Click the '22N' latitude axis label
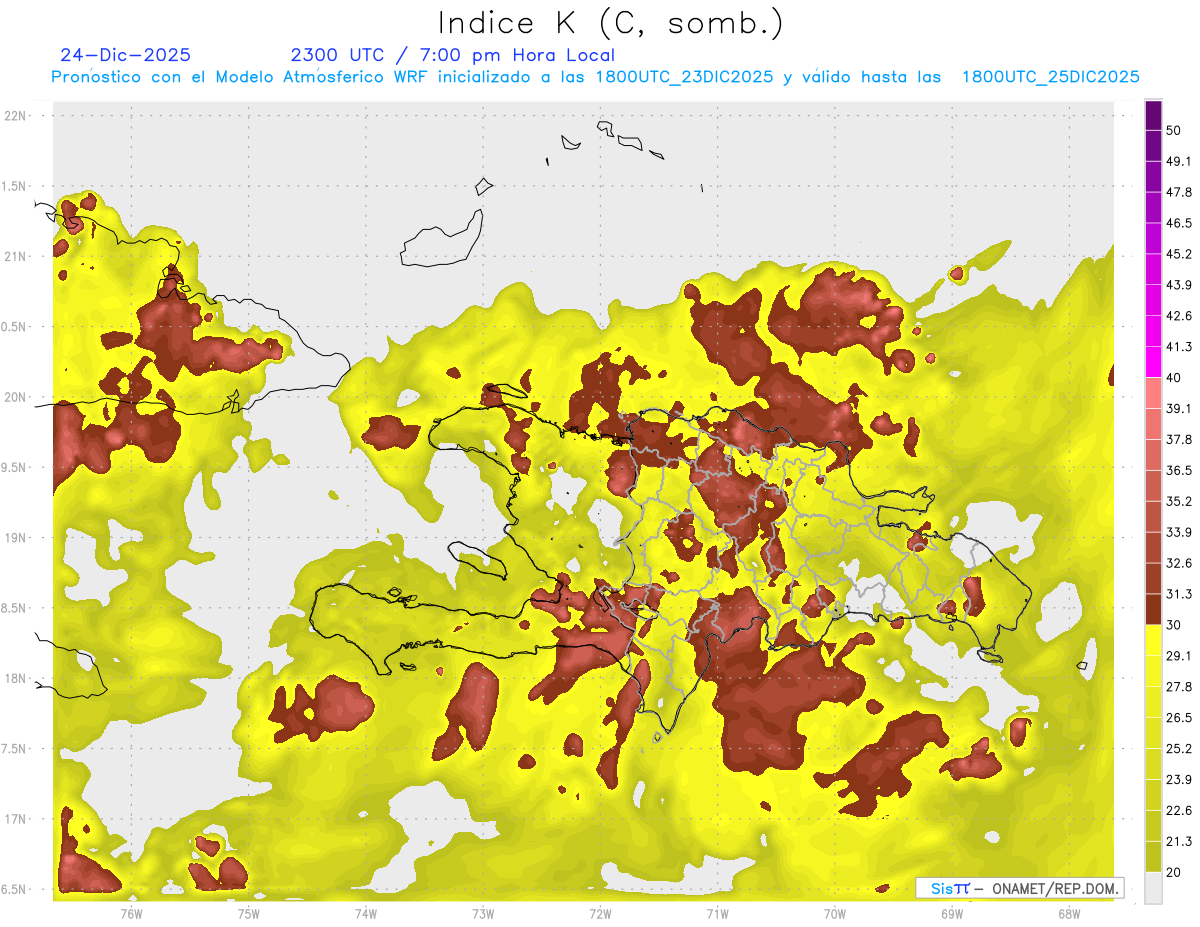1200x927 pixels. [15, 116]
